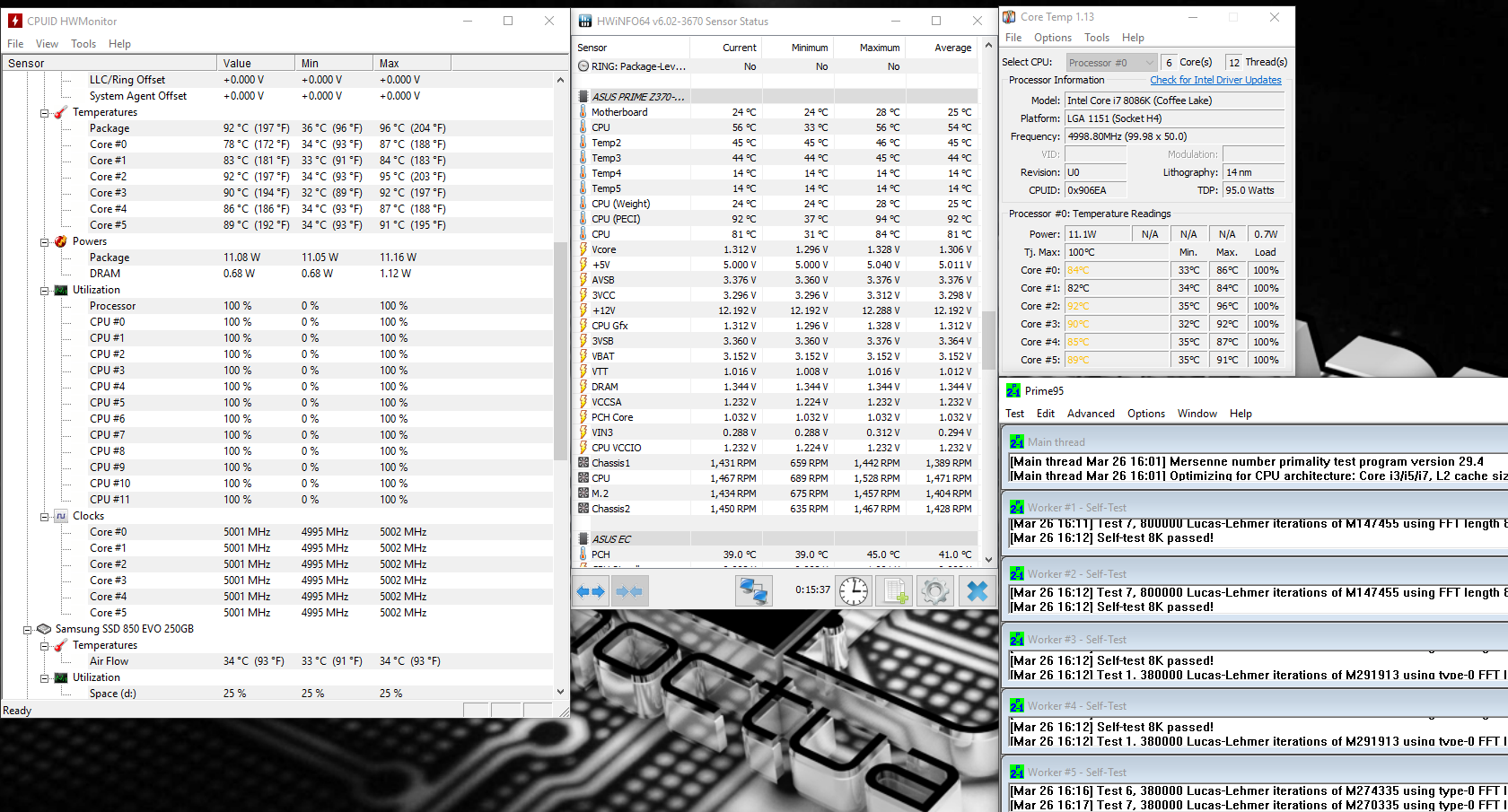
Task: Select HWMonitor Air Flow temperature row
Action: (278, 661)
